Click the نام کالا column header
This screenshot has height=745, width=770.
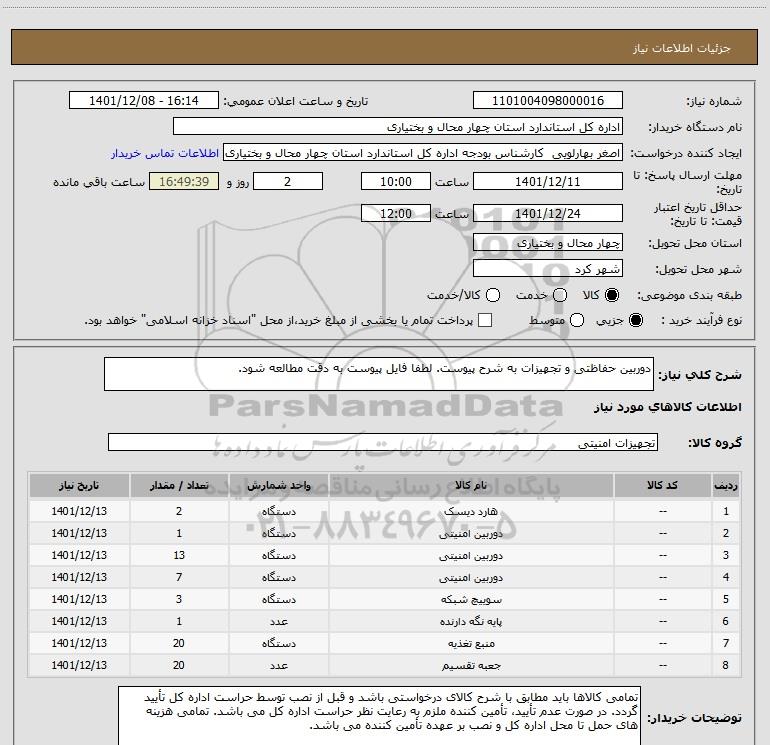[x=471, y=486]
